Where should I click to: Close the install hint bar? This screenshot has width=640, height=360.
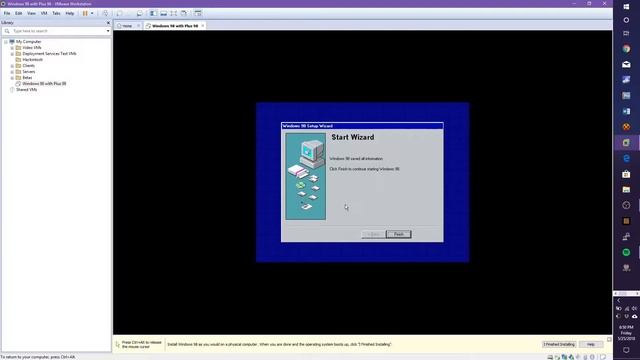609,339
